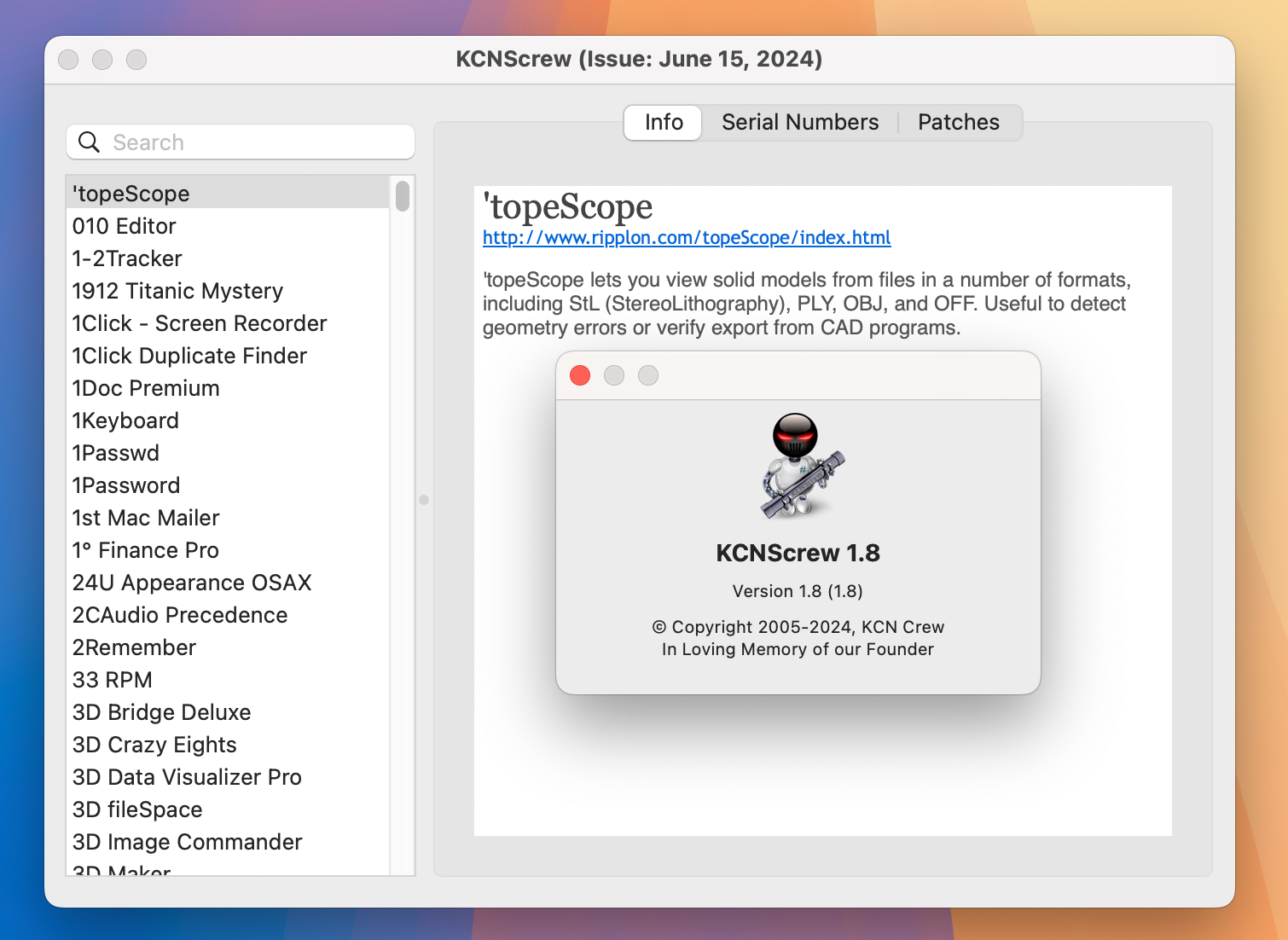Select 3D Bridge Deluxe

228,712
